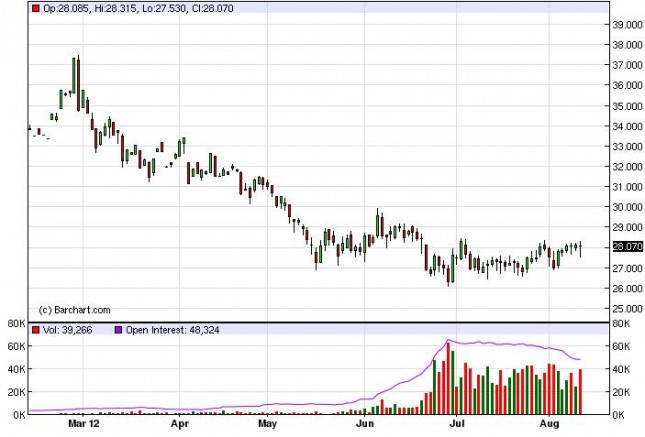
Task: Click the 'Open Interest: 48,324' label
Action: click(172, 330)
